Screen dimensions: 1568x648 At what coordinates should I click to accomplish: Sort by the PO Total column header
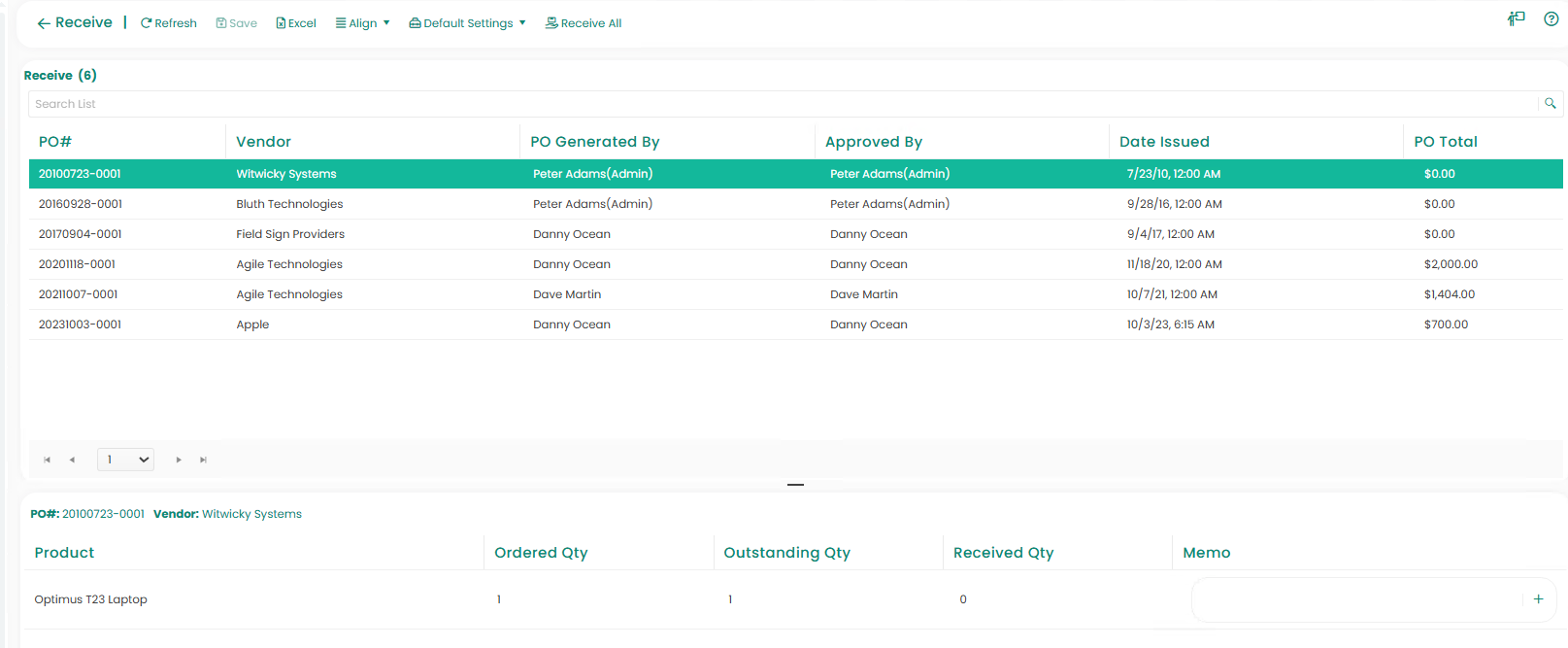pos(1445,142)
